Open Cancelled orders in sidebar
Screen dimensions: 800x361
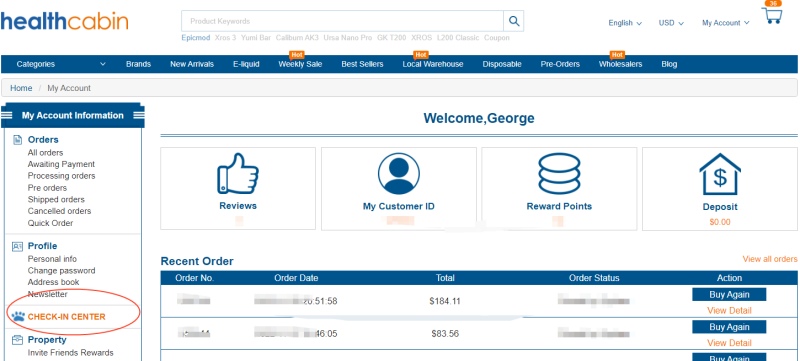point(59,211)
